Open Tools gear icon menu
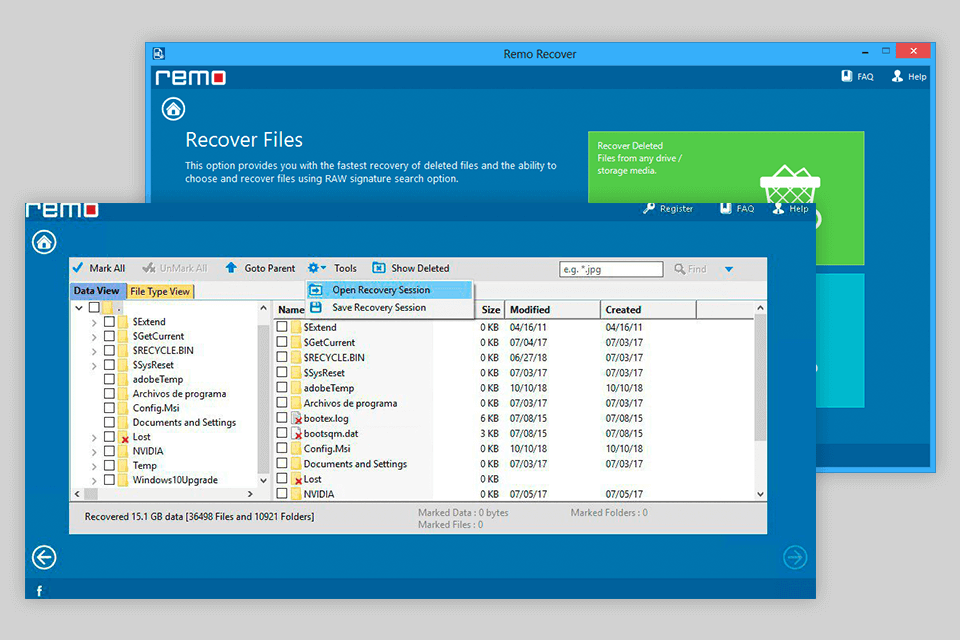960x640 pixels. point(316,268)
